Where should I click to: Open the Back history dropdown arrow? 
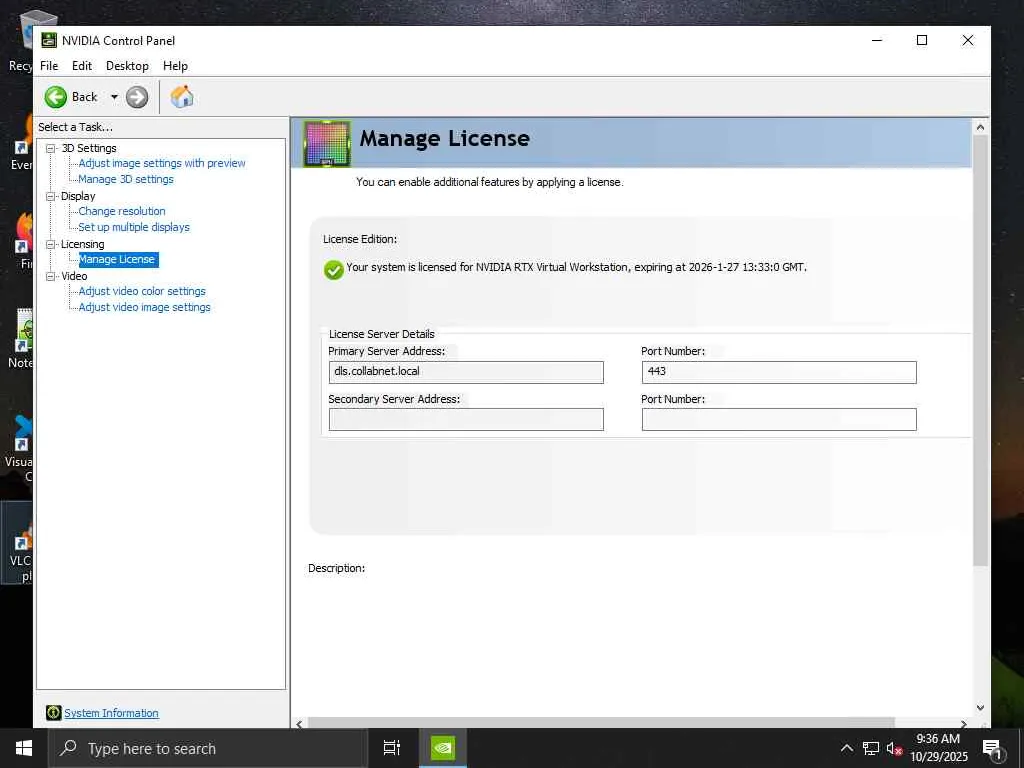click(x=114, y=97)
